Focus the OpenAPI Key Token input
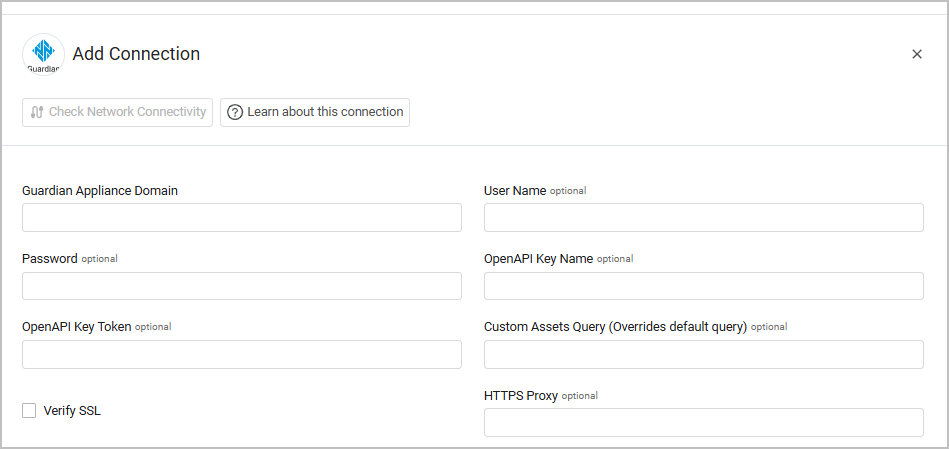 point(241,354)
